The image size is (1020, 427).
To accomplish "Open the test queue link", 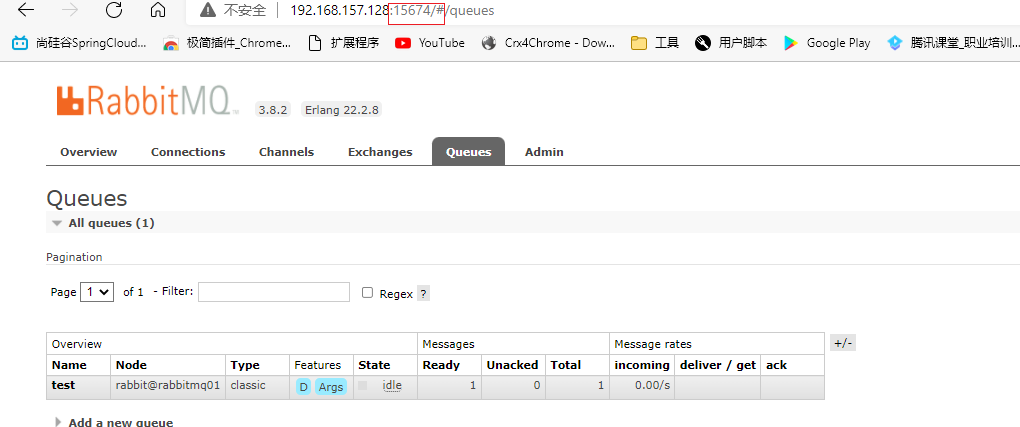I will (x=63, y=385).
